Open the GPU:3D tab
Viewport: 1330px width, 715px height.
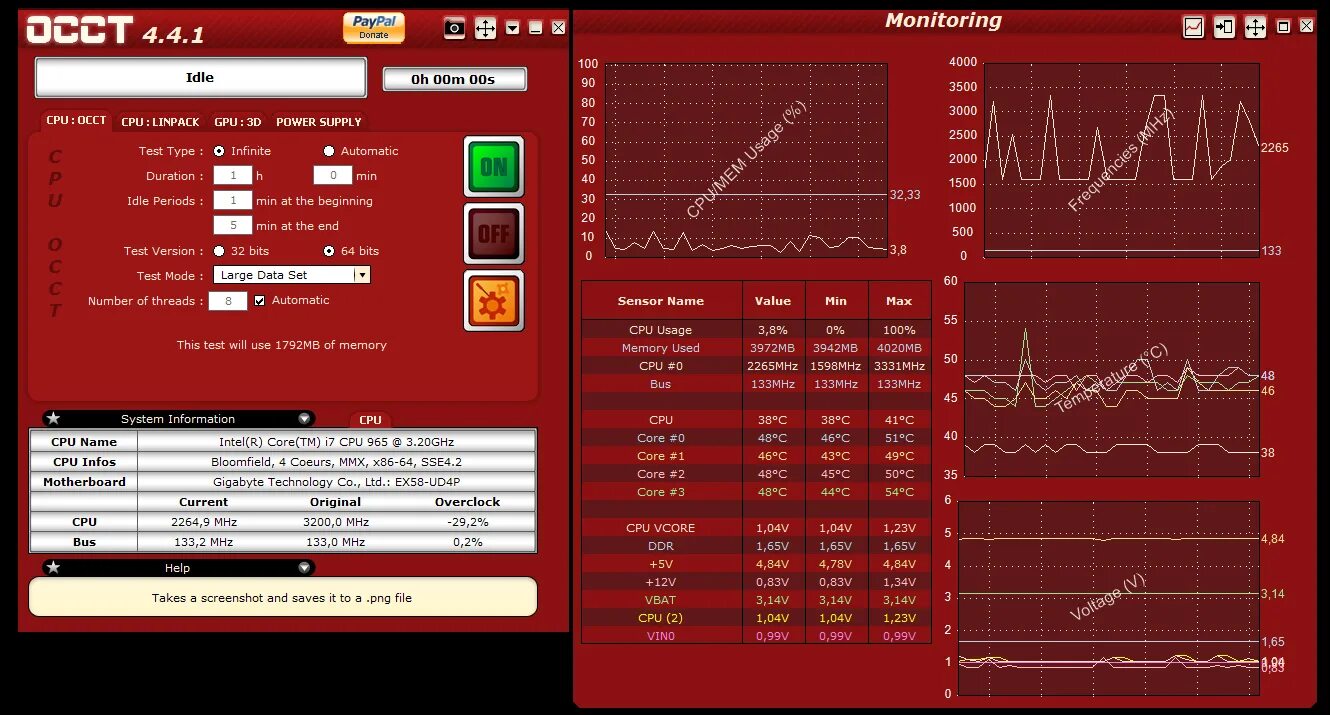(x=238, y=122)
